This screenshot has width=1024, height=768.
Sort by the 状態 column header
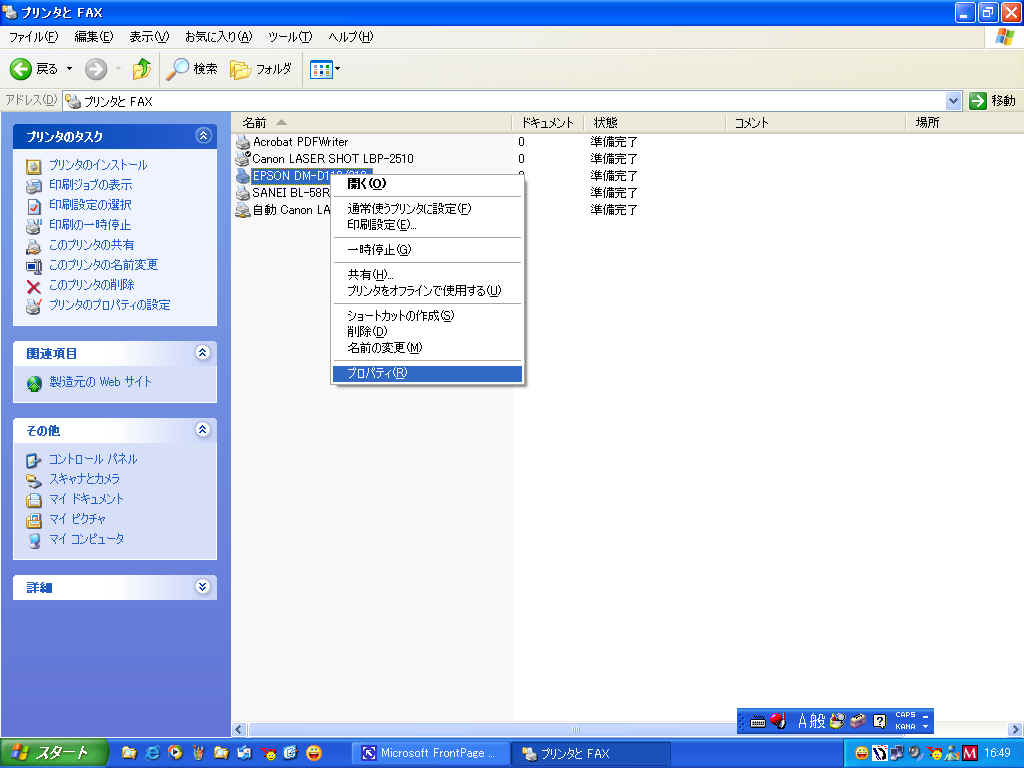point(654,123)
